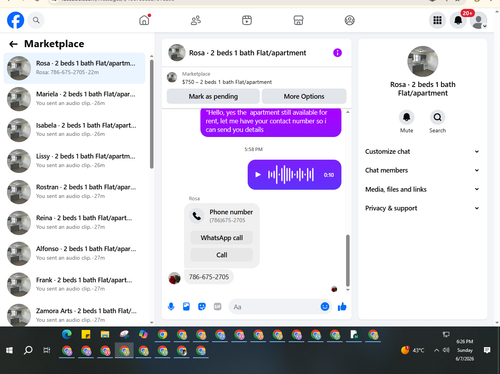Open Task View on taskbar
The height and width of the screenshot is (374, 500).
click(47, 350)
